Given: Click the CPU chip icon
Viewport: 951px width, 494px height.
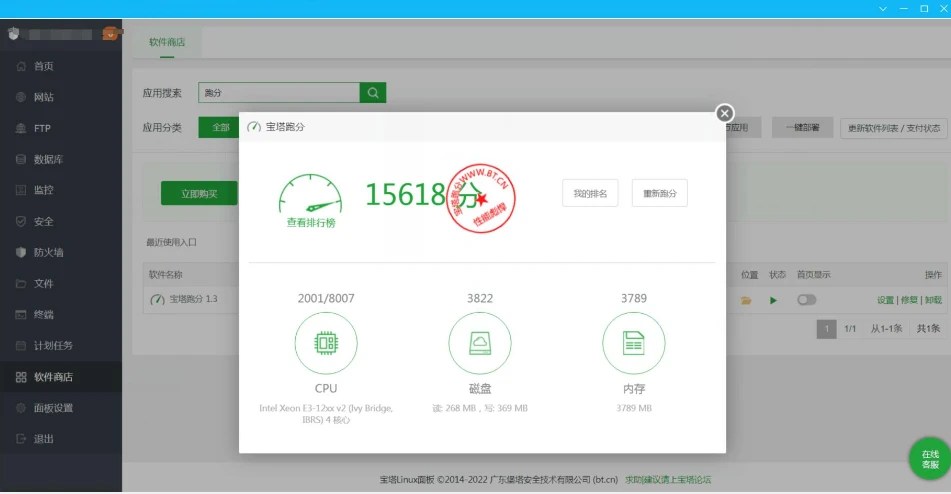Looking at the screenshot, I should point(326,343).
